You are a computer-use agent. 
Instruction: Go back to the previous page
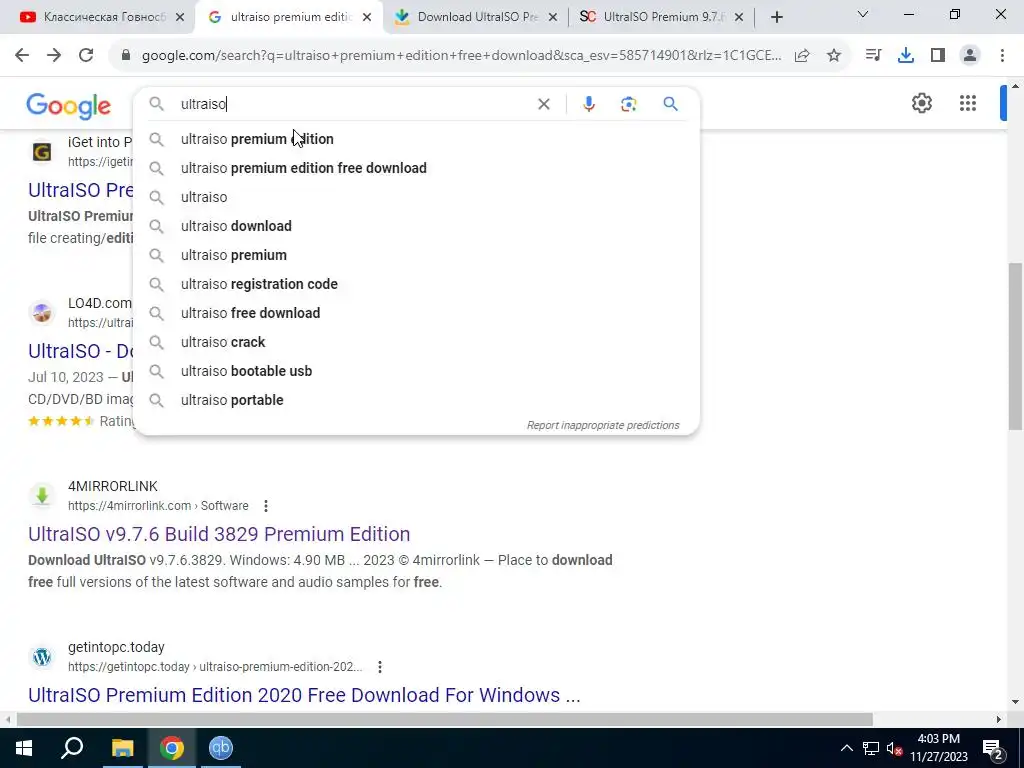22,56
